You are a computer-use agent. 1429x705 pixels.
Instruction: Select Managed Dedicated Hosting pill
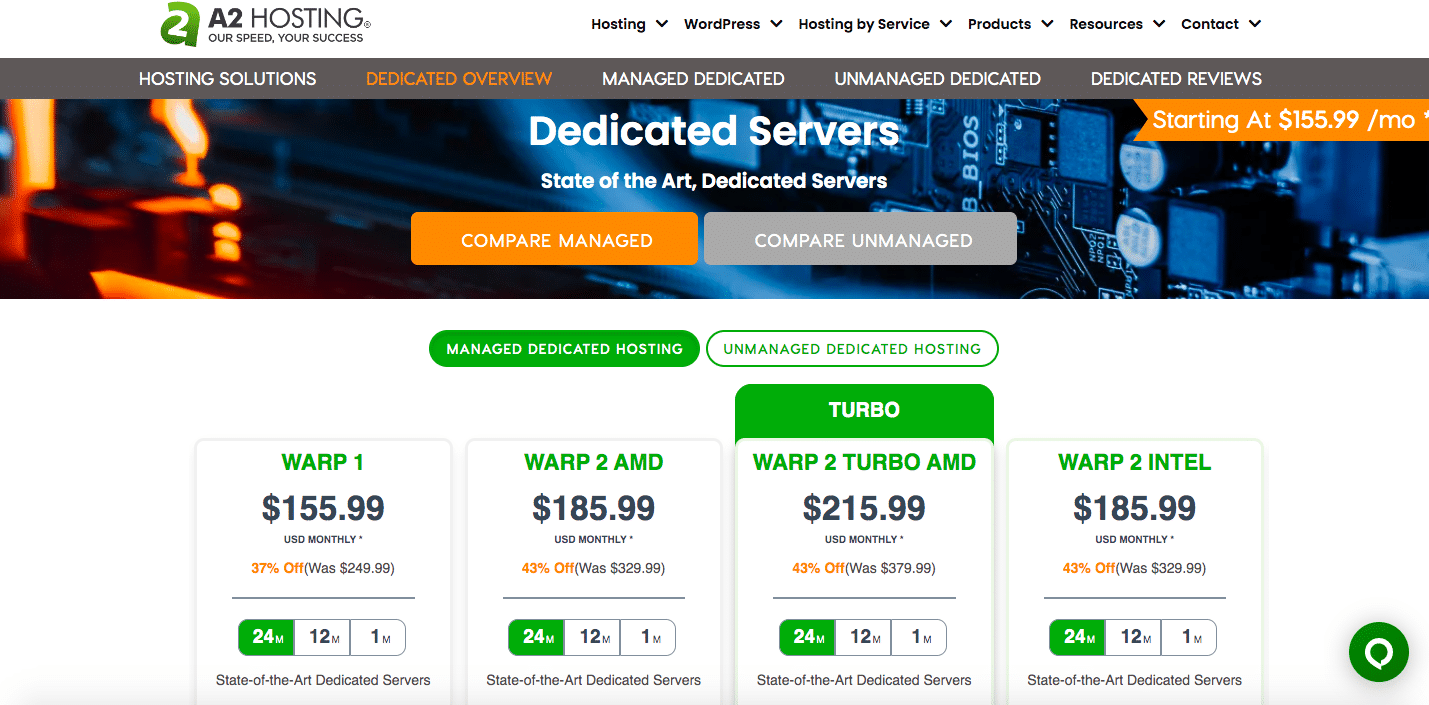click(x=564, y=348)
